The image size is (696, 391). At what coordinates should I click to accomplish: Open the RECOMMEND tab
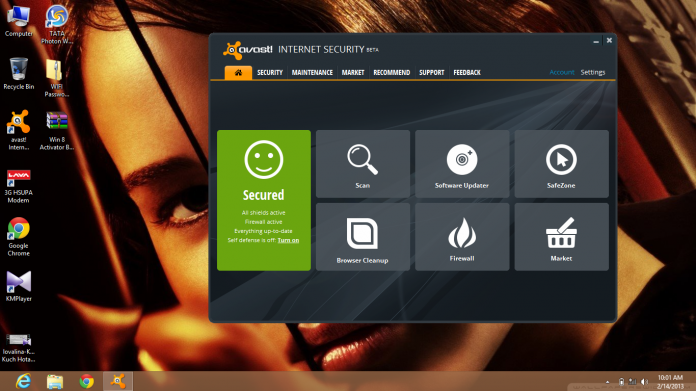[392, 72]
